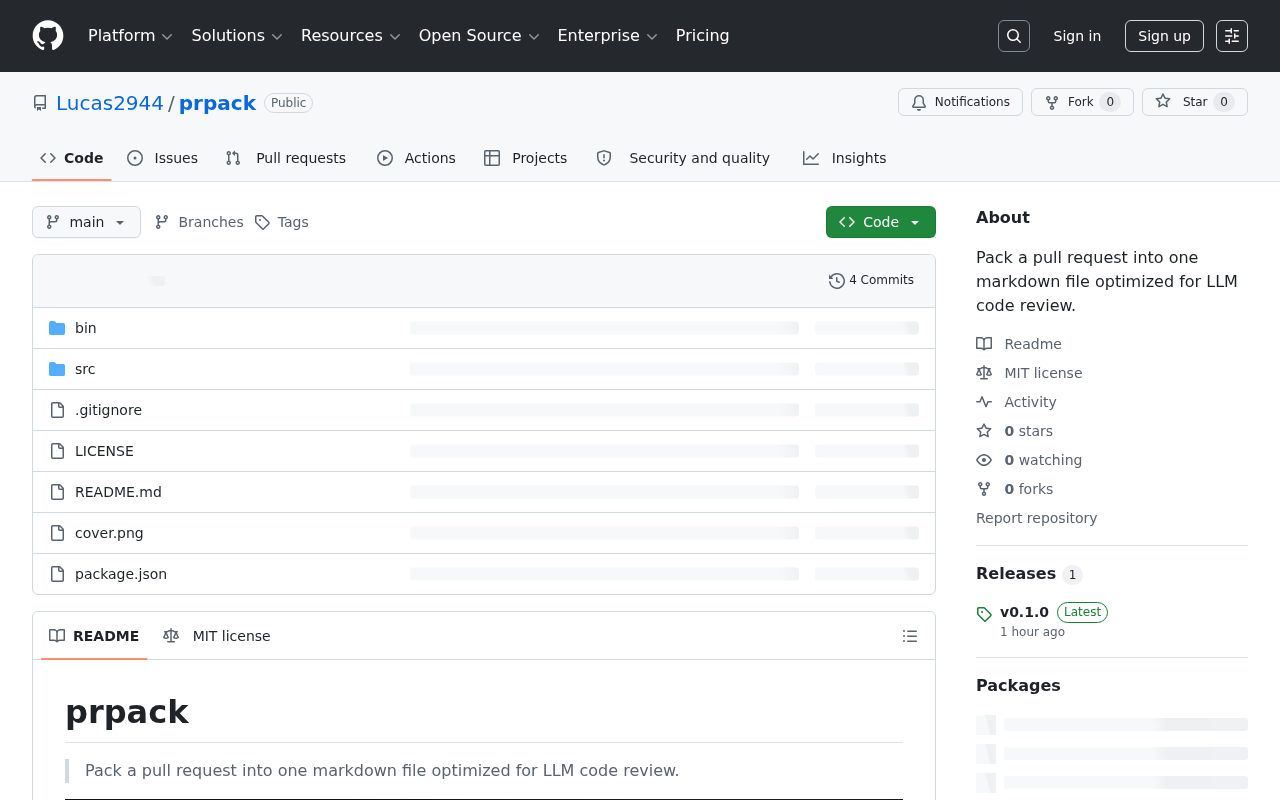Open the cover.png file

109,533
